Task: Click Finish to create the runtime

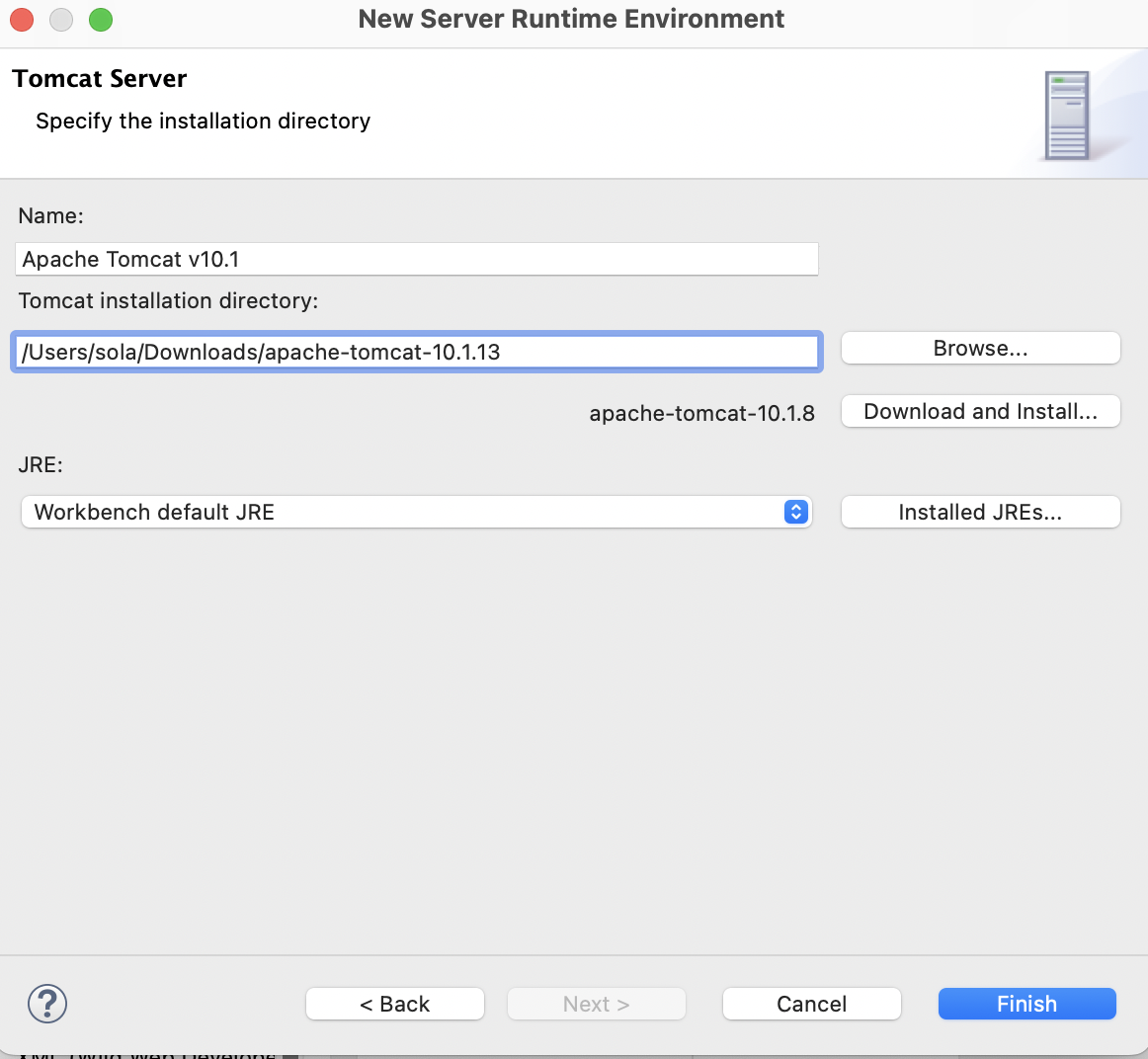Action: click(x=1026, y=1004)
